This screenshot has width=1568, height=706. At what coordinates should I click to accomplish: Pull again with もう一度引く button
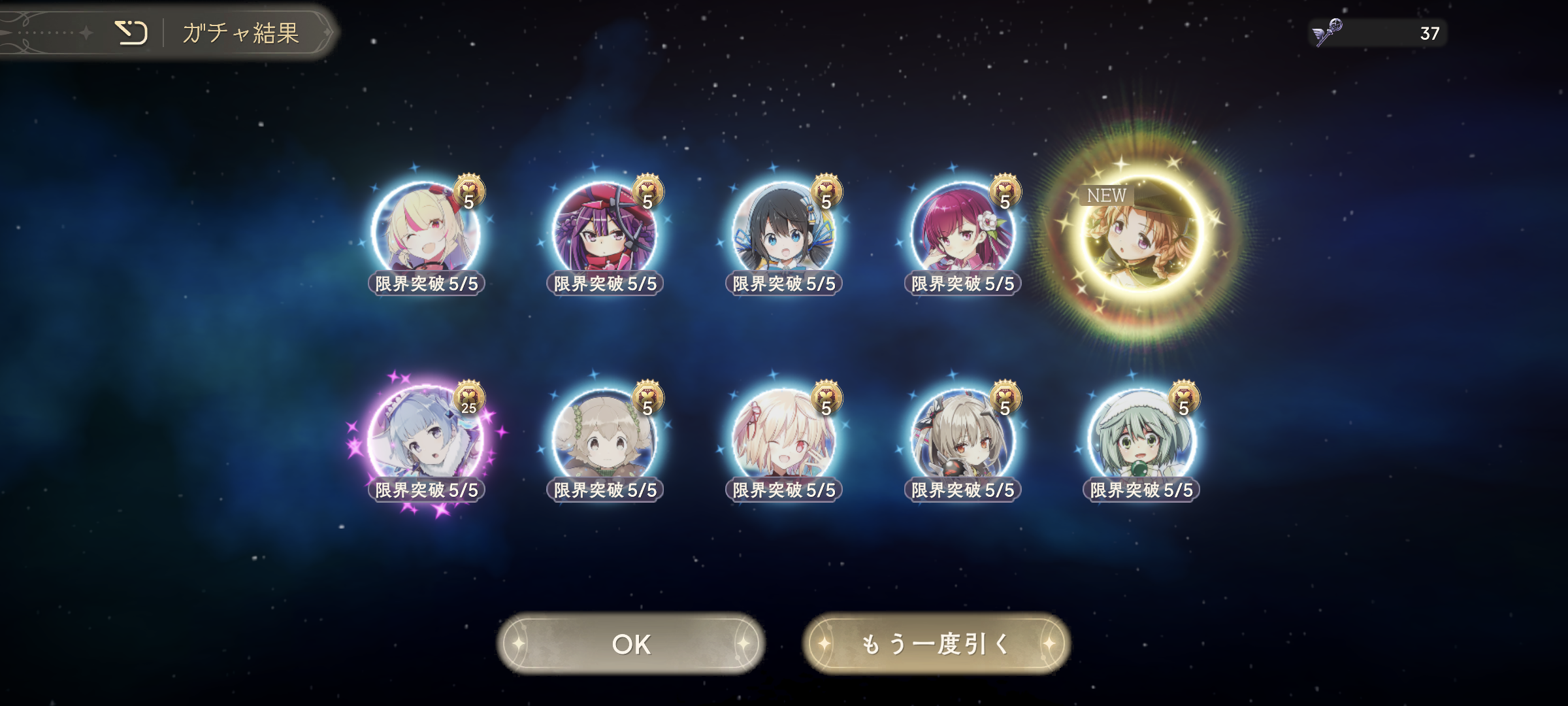tap(936, 644)
